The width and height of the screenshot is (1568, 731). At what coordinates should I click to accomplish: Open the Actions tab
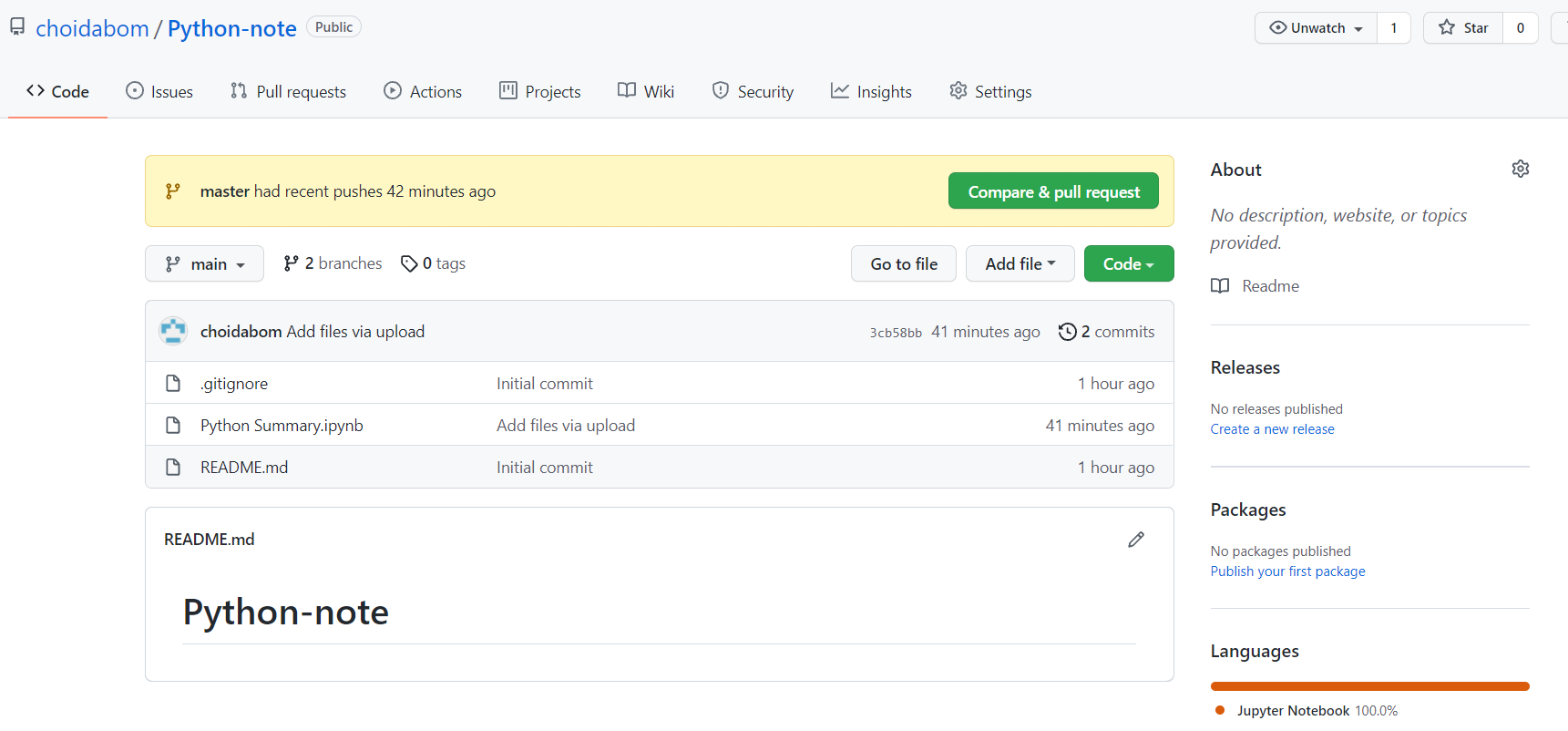423,91
